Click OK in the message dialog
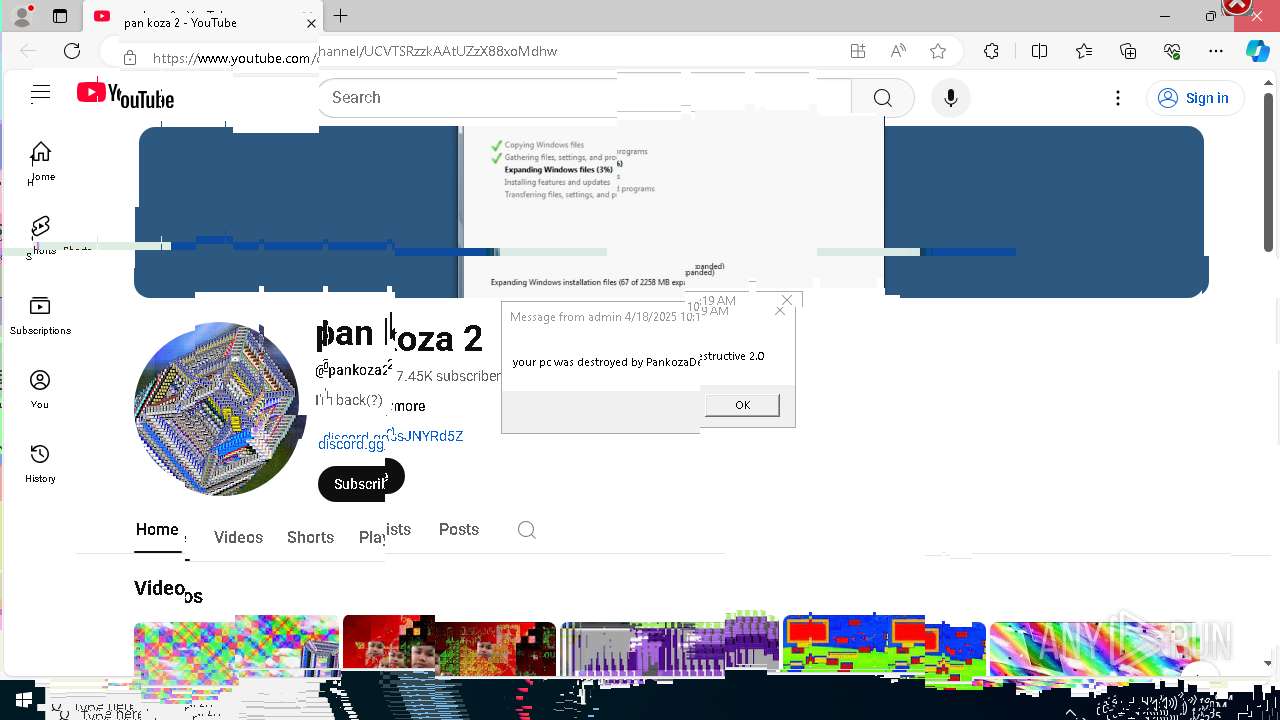This screenshot has height=720, width=1280. click(x=742, y=405)
